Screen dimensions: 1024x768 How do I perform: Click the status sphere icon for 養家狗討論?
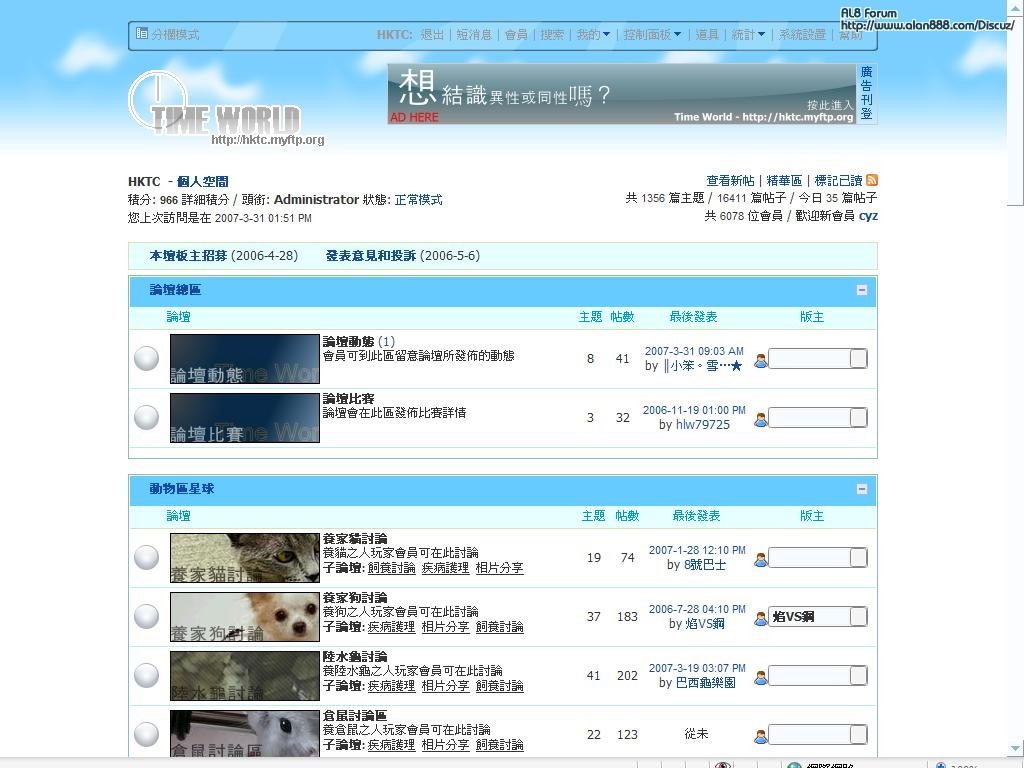(x=146, y=616)
